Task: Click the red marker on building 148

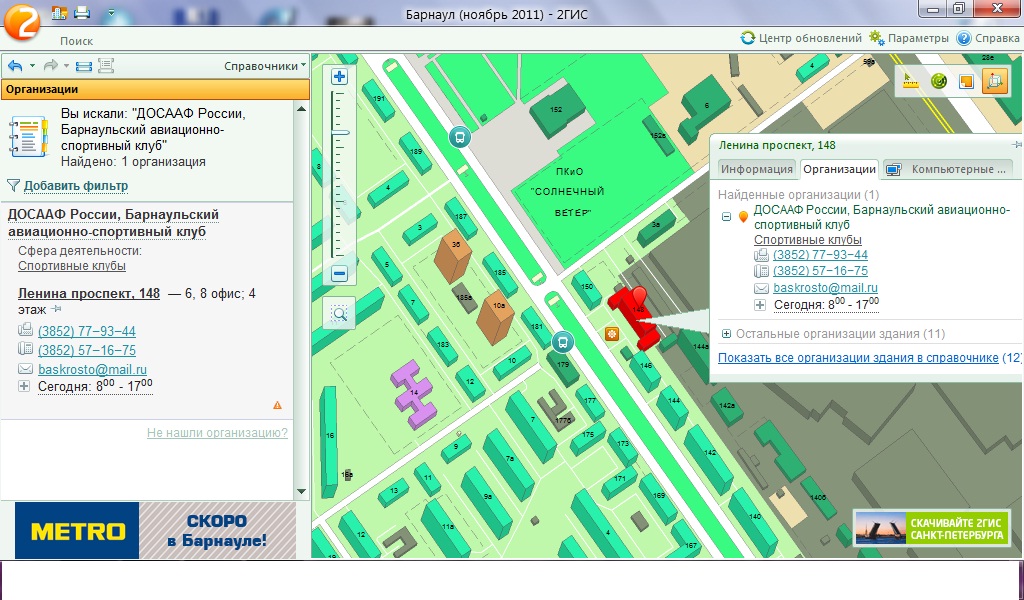Action: point(639,296)
